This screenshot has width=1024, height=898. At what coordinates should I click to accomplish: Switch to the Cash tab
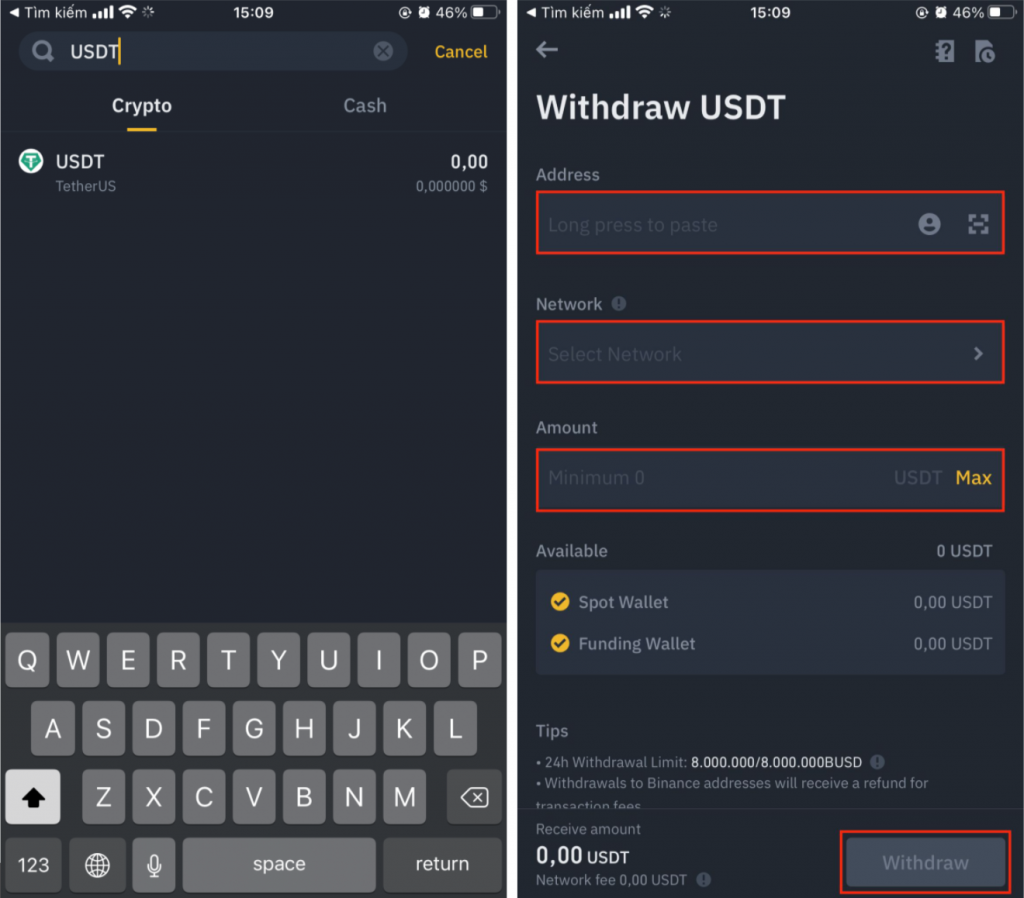pyautogui.click(x=365, y=106)
